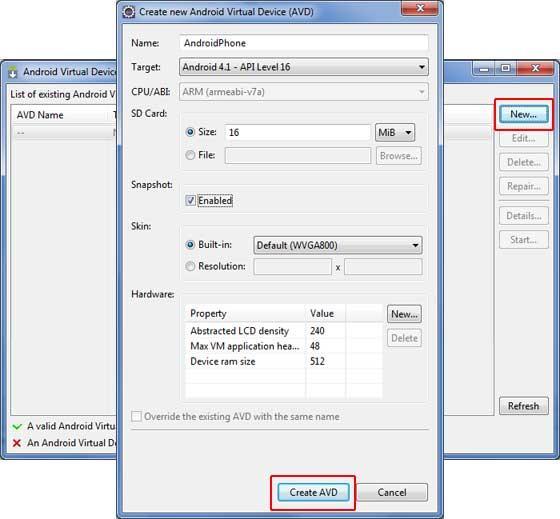Open the Default (WVGA800) skin dropdown
560x519 pixels.
point(338,245)
